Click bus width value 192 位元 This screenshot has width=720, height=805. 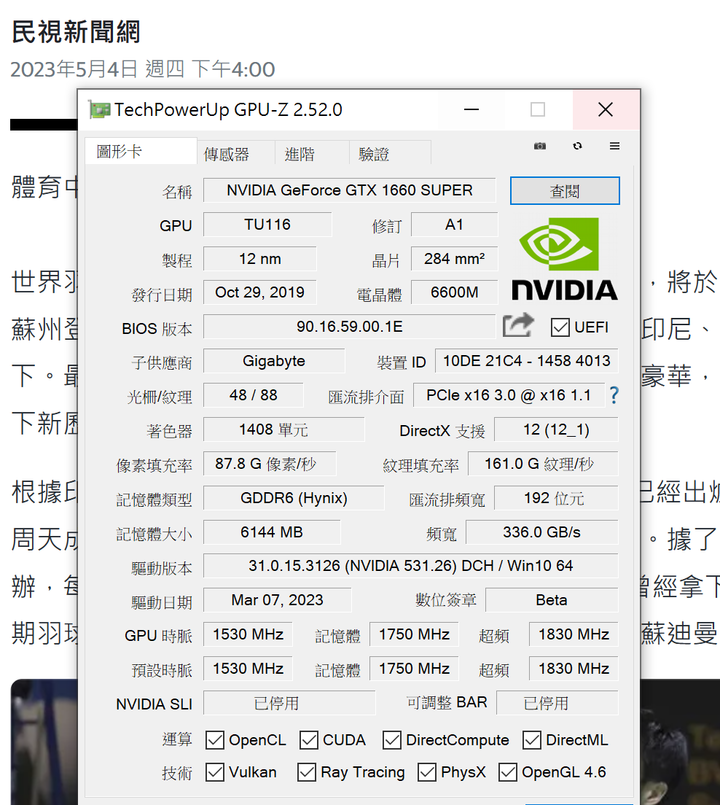(x=556, y=498)
